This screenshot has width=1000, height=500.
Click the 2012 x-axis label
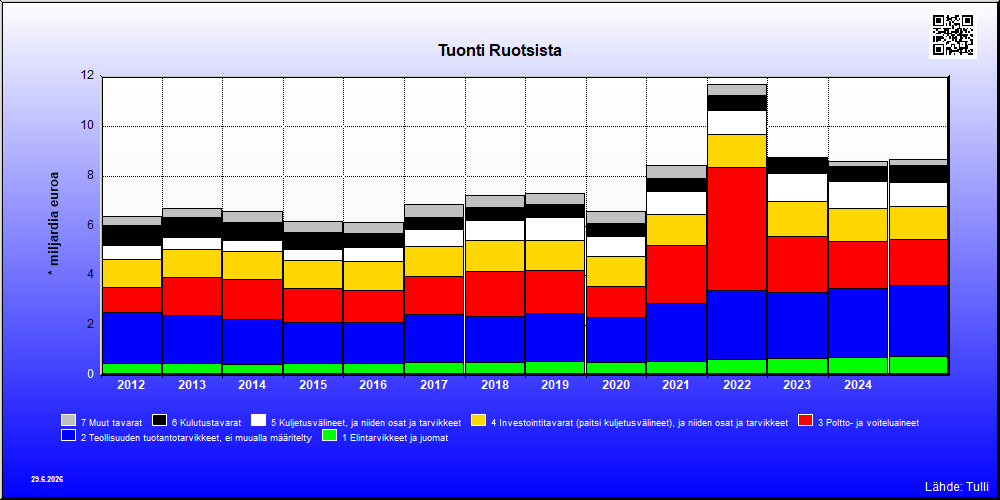click(131, 385)
